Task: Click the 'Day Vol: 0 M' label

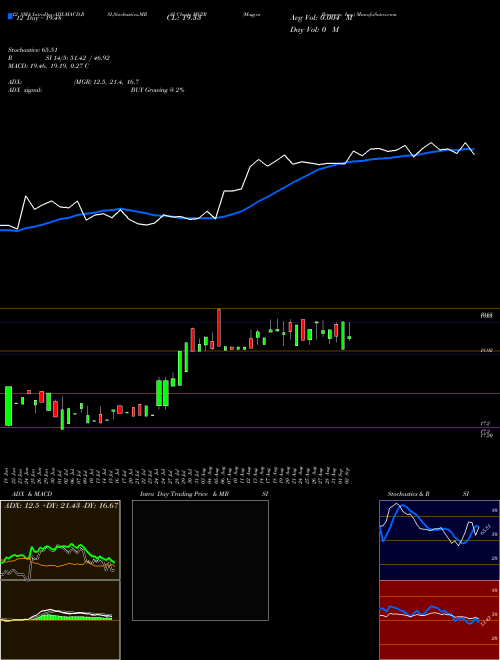Action: pyautogui.click(x=314, y=30)
